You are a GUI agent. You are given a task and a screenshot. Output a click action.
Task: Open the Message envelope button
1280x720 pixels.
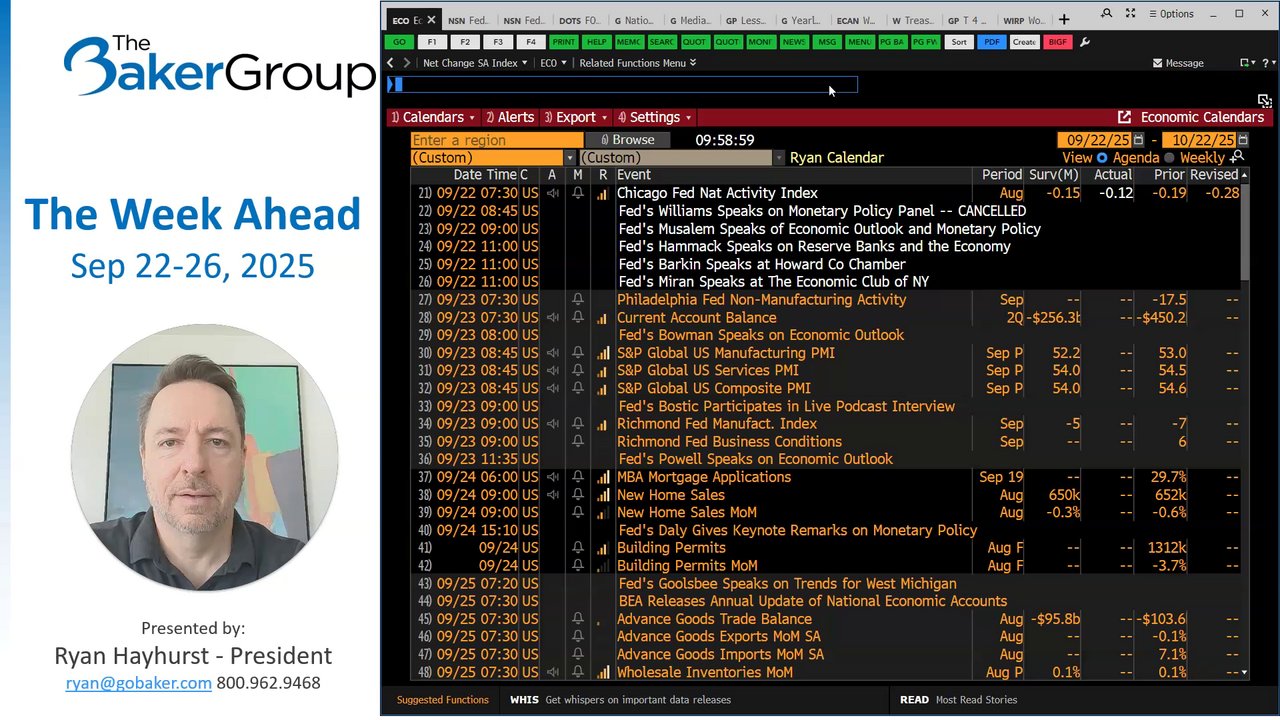(x=1178, y=63)
